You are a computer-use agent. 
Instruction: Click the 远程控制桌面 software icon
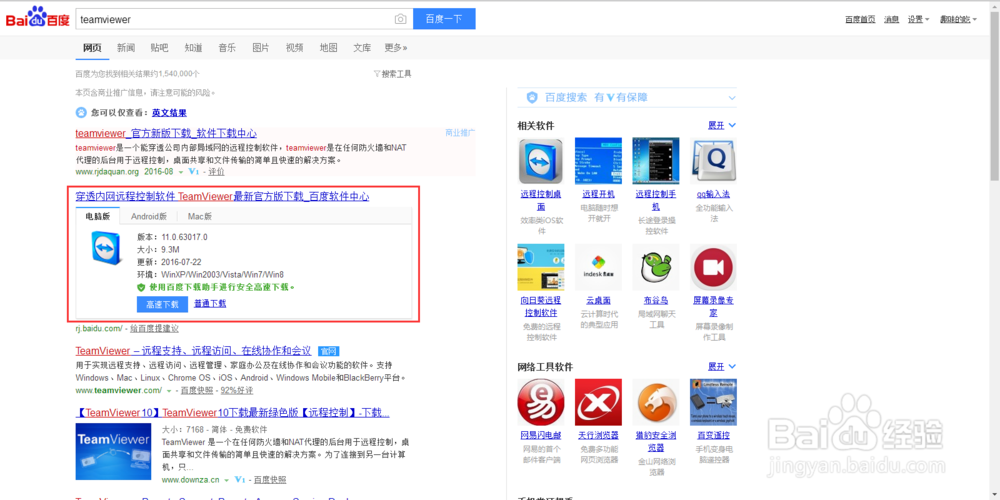(x=541, y=161)
